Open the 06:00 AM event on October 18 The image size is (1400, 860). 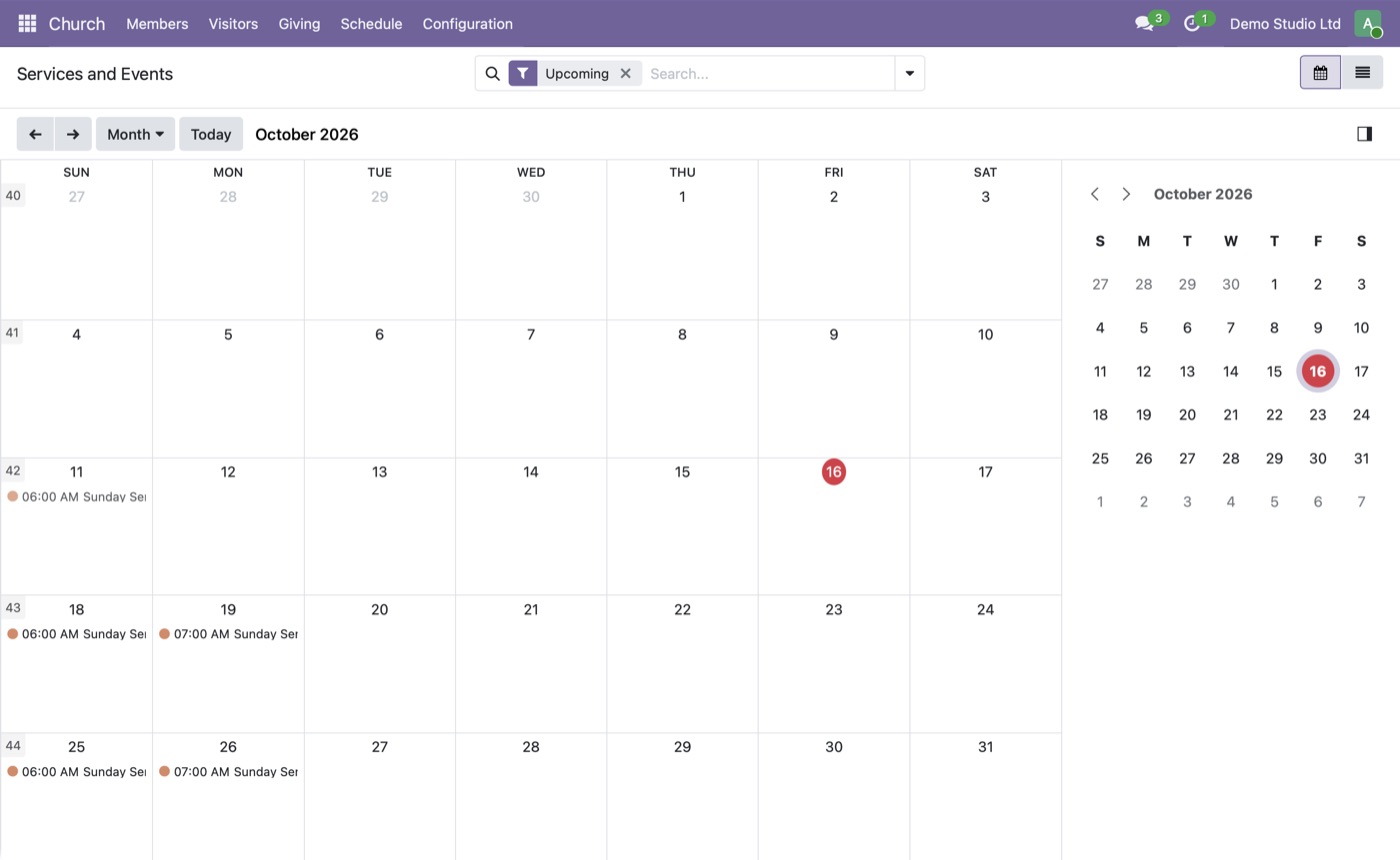pos(76,634)
